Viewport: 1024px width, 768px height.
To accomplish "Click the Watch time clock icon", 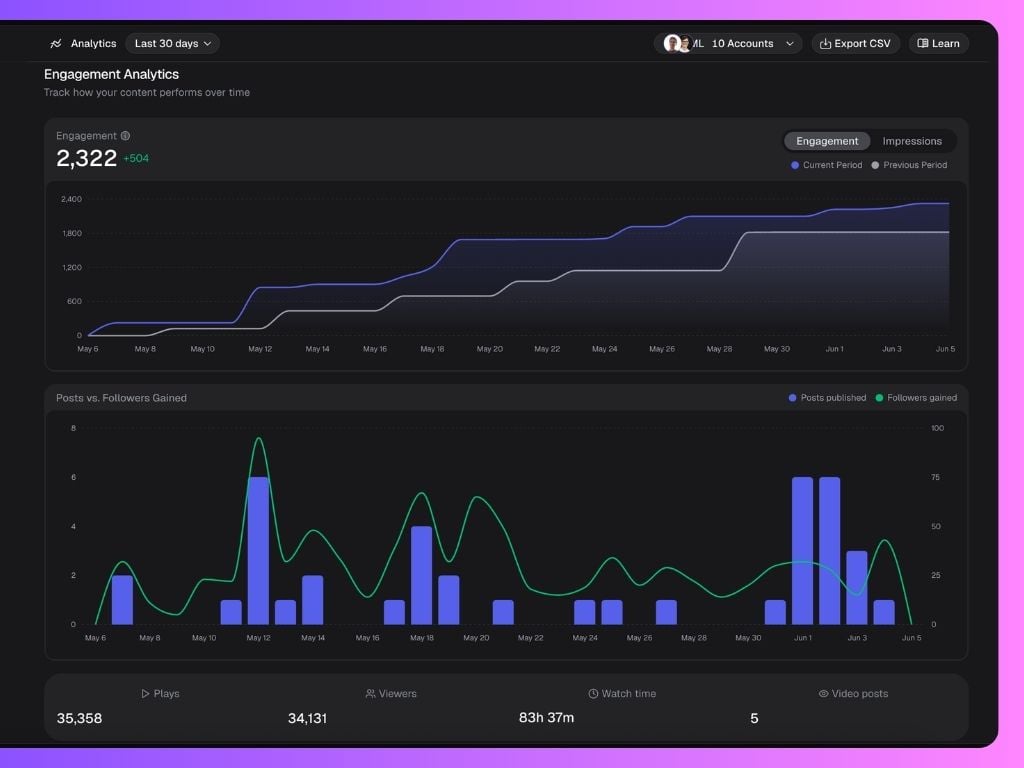I will (x=593, y=694).
